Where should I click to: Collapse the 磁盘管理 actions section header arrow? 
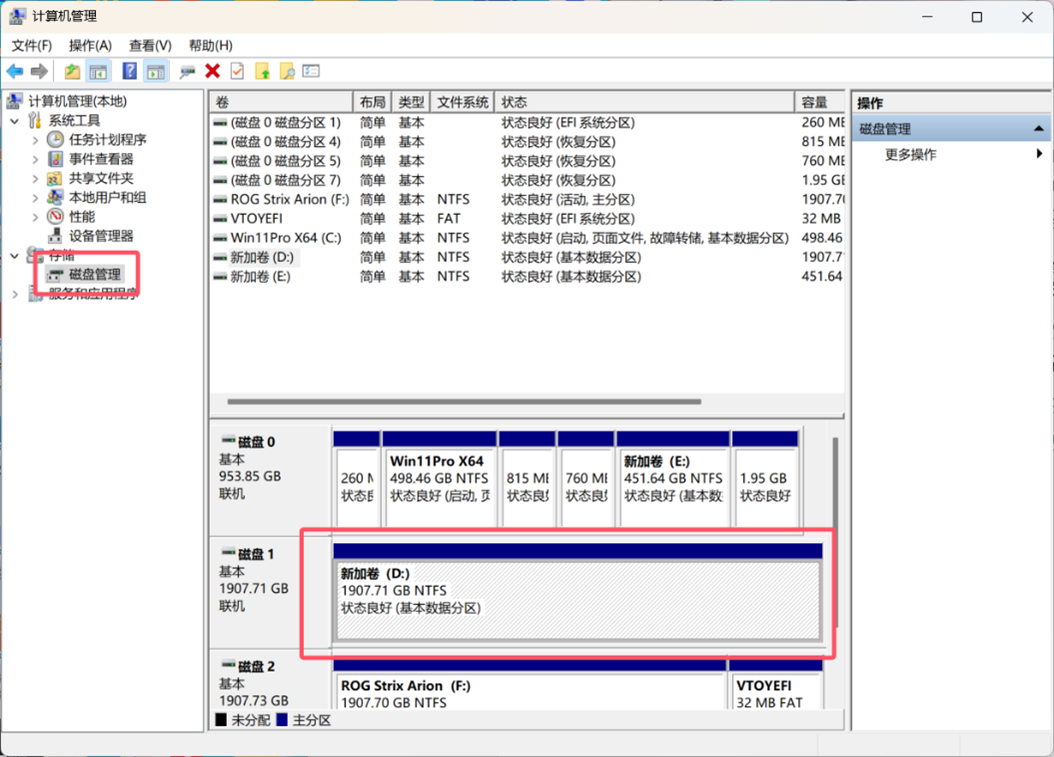(1038, 129)
